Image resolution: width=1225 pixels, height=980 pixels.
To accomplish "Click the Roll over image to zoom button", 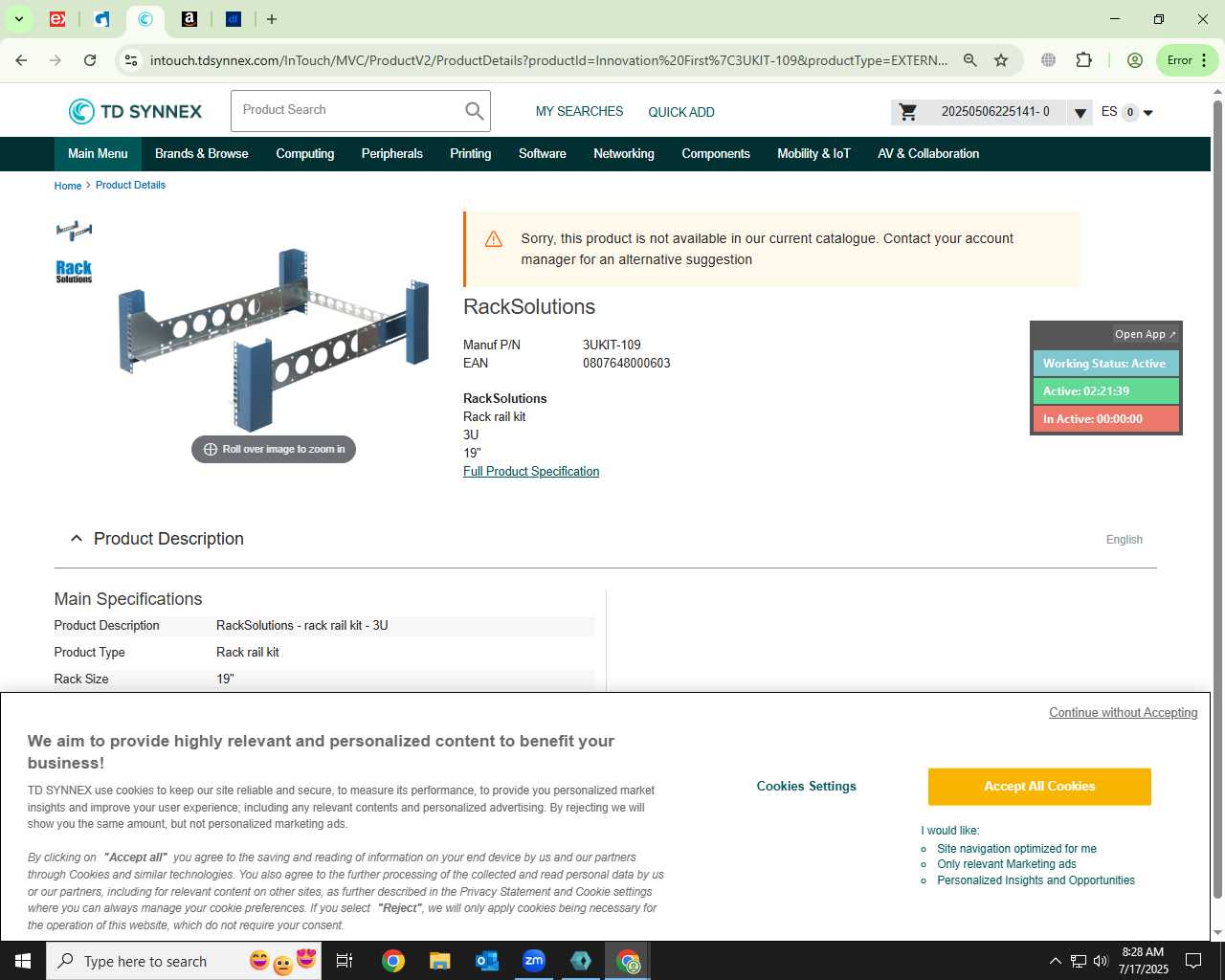I will [x=274, y=449].
